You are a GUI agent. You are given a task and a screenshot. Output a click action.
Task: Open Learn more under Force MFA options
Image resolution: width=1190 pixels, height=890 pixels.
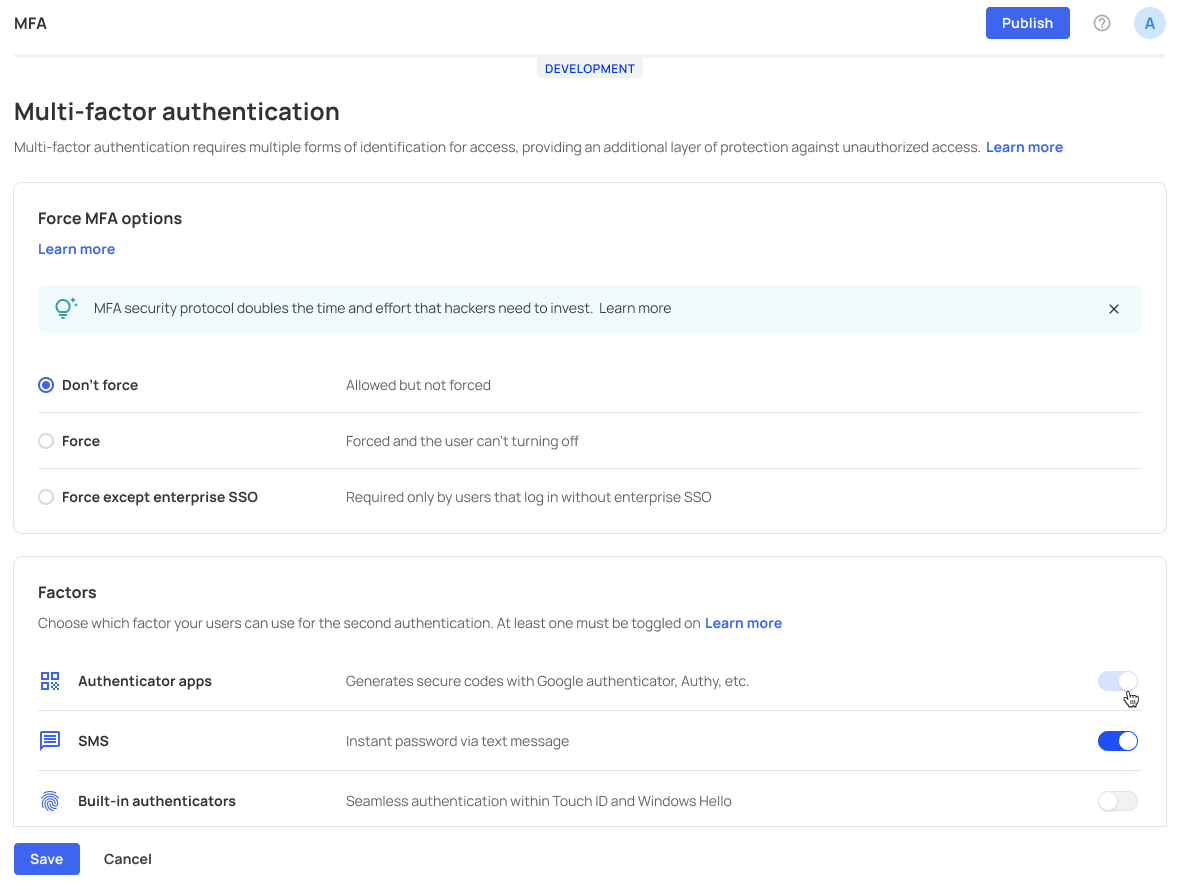[76, 249]
